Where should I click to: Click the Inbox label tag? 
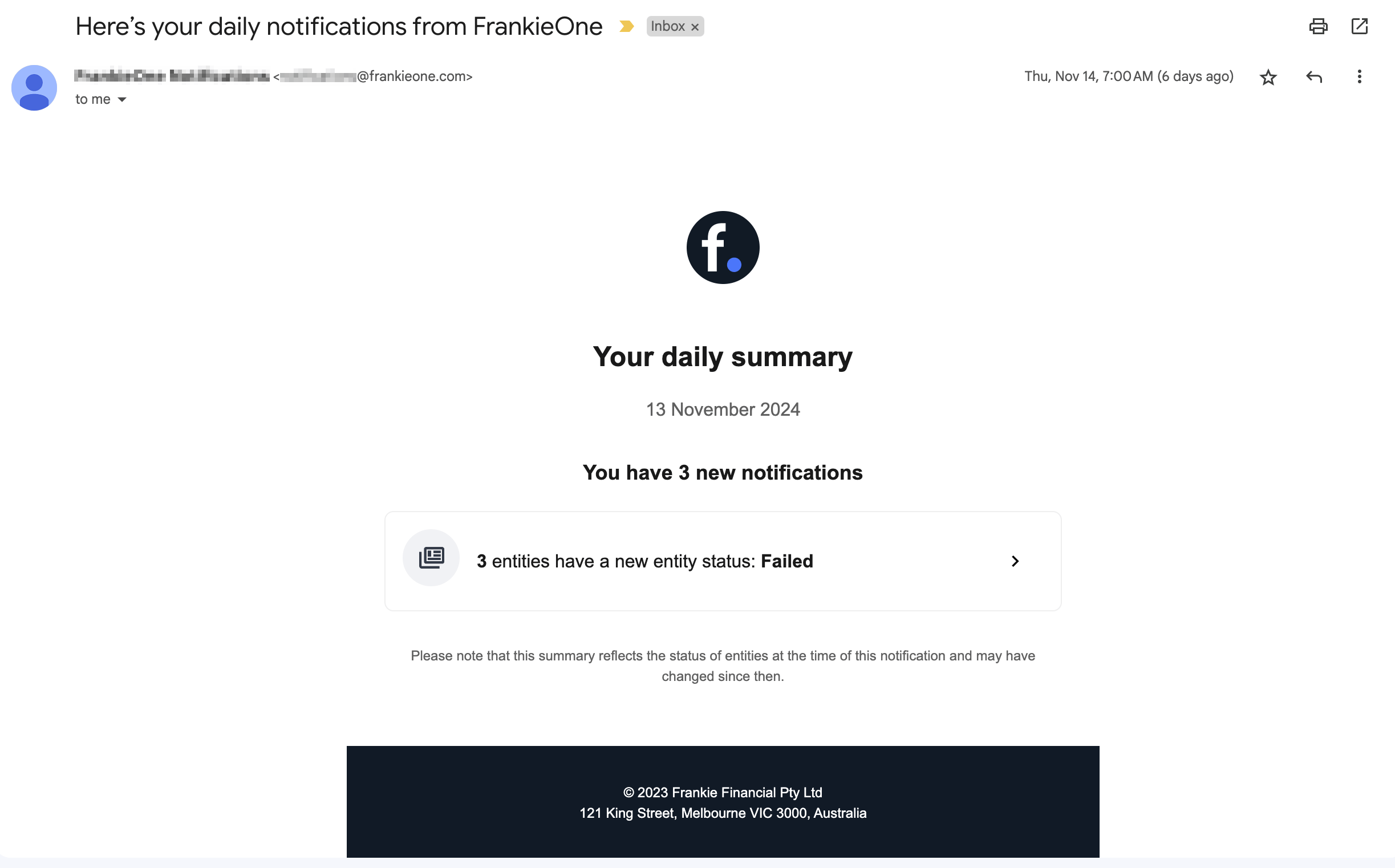pyautogui.click(x=667, y=26)
